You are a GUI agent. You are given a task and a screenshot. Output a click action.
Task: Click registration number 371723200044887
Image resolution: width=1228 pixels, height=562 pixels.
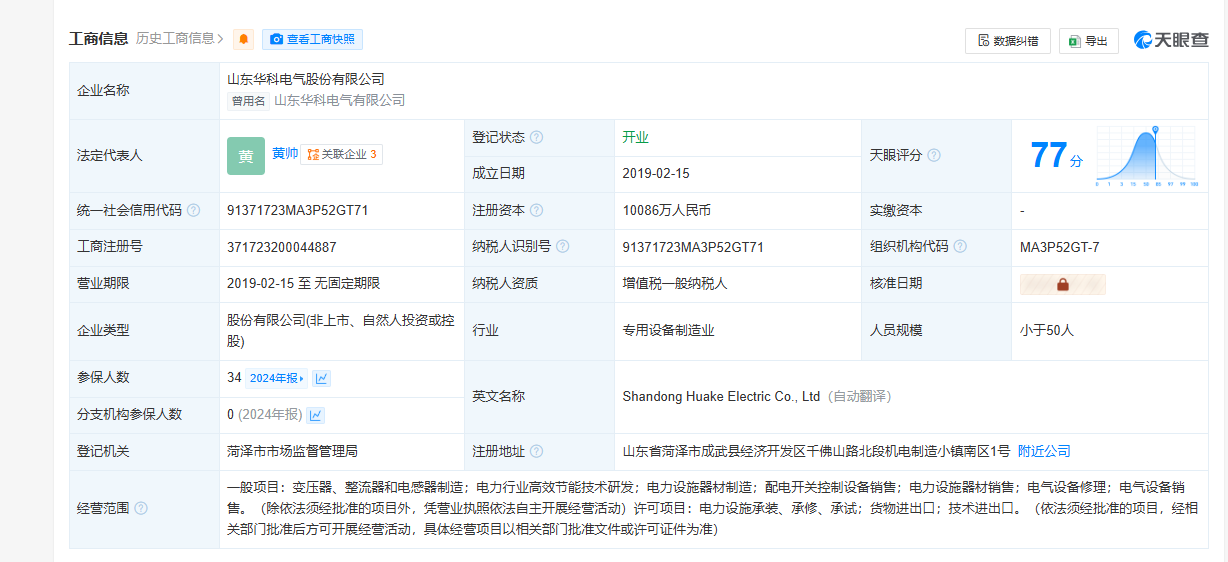coord(282,247)
